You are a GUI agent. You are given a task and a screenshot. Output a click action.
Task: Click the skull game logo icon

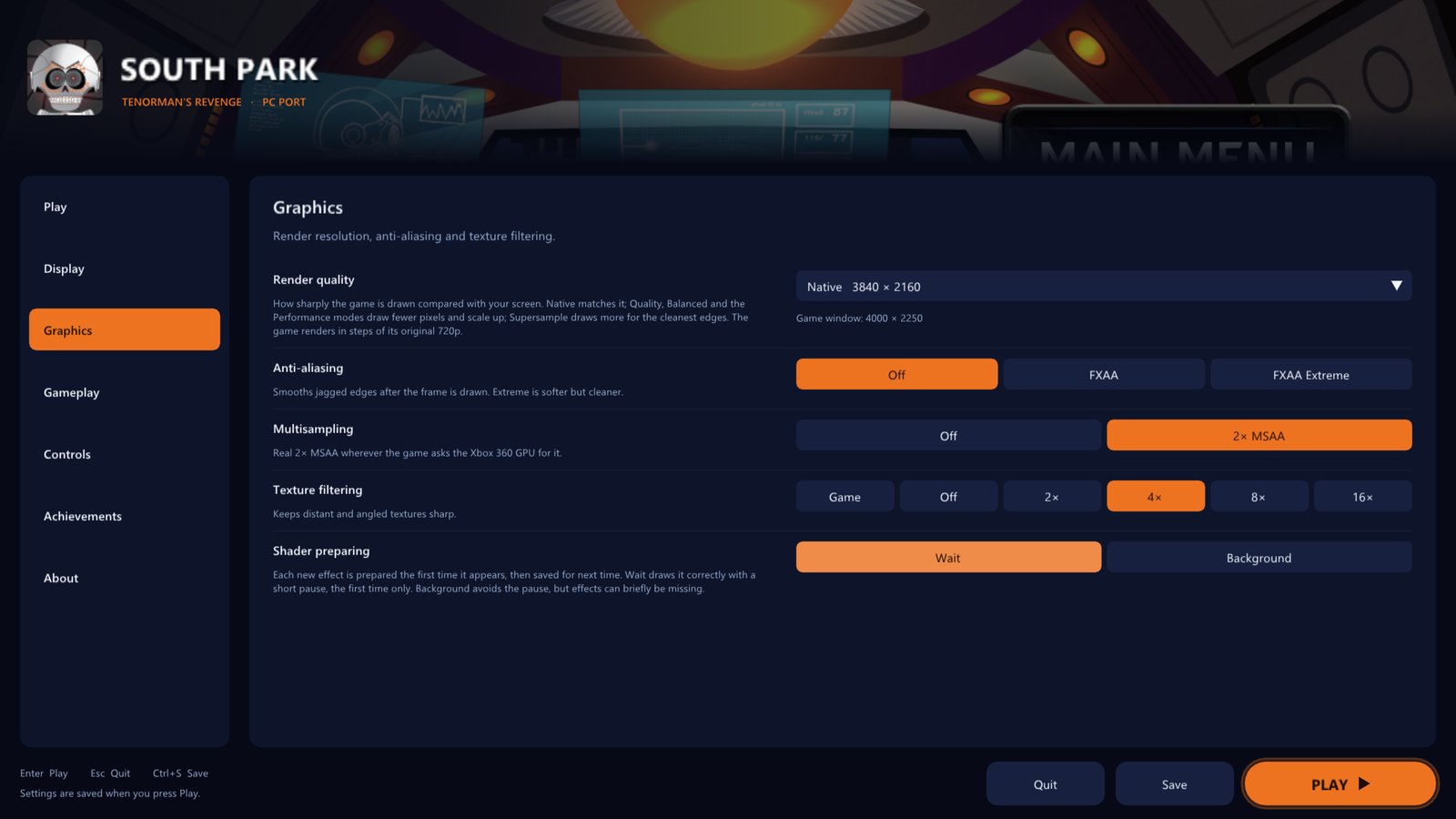pyautogui.click(x=65, y=77)
